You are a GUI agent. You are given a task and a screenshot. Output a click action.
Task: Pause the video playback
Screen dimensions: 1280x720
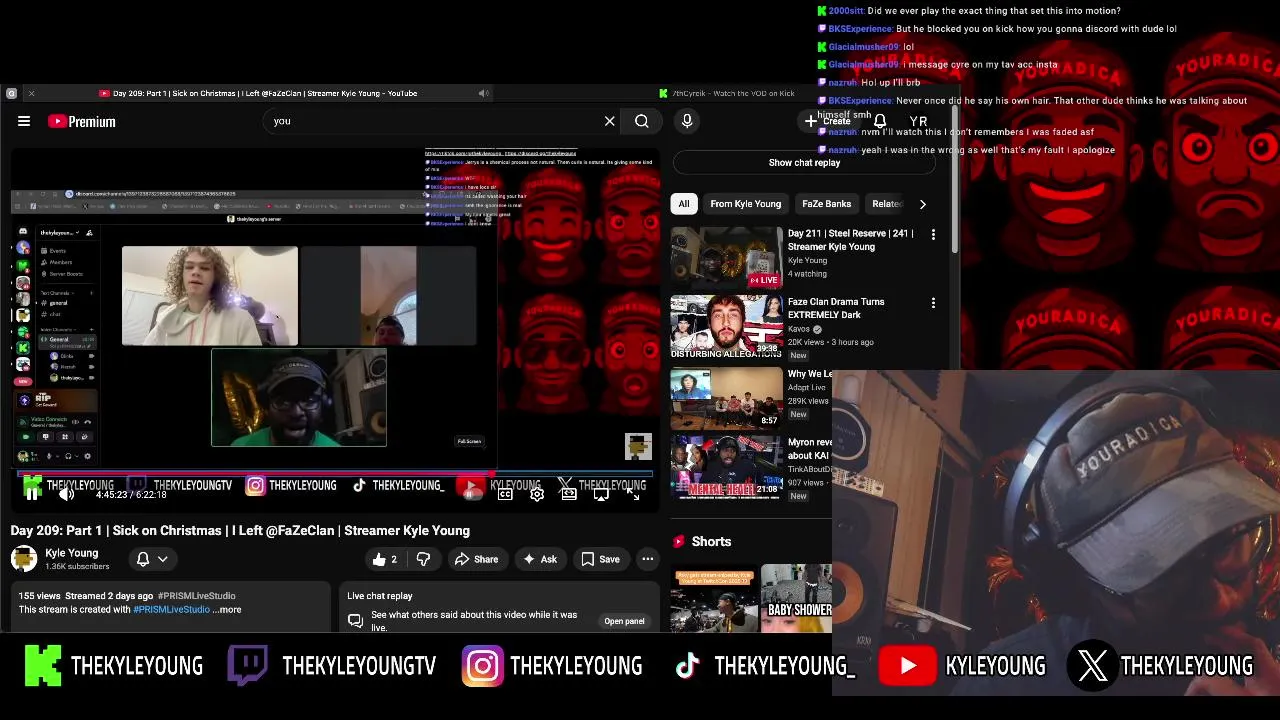click(x=32, y=494)
